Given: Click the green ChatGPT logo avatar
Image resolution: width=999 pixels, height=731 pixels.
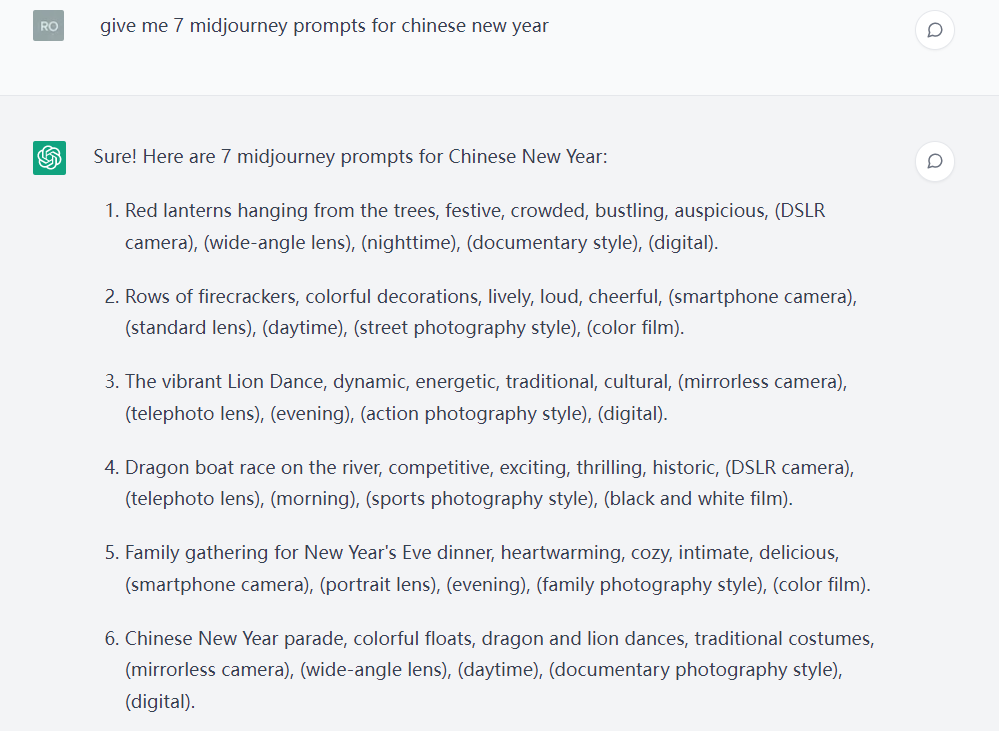Looking at the screenshot, I should pos(49,158).
